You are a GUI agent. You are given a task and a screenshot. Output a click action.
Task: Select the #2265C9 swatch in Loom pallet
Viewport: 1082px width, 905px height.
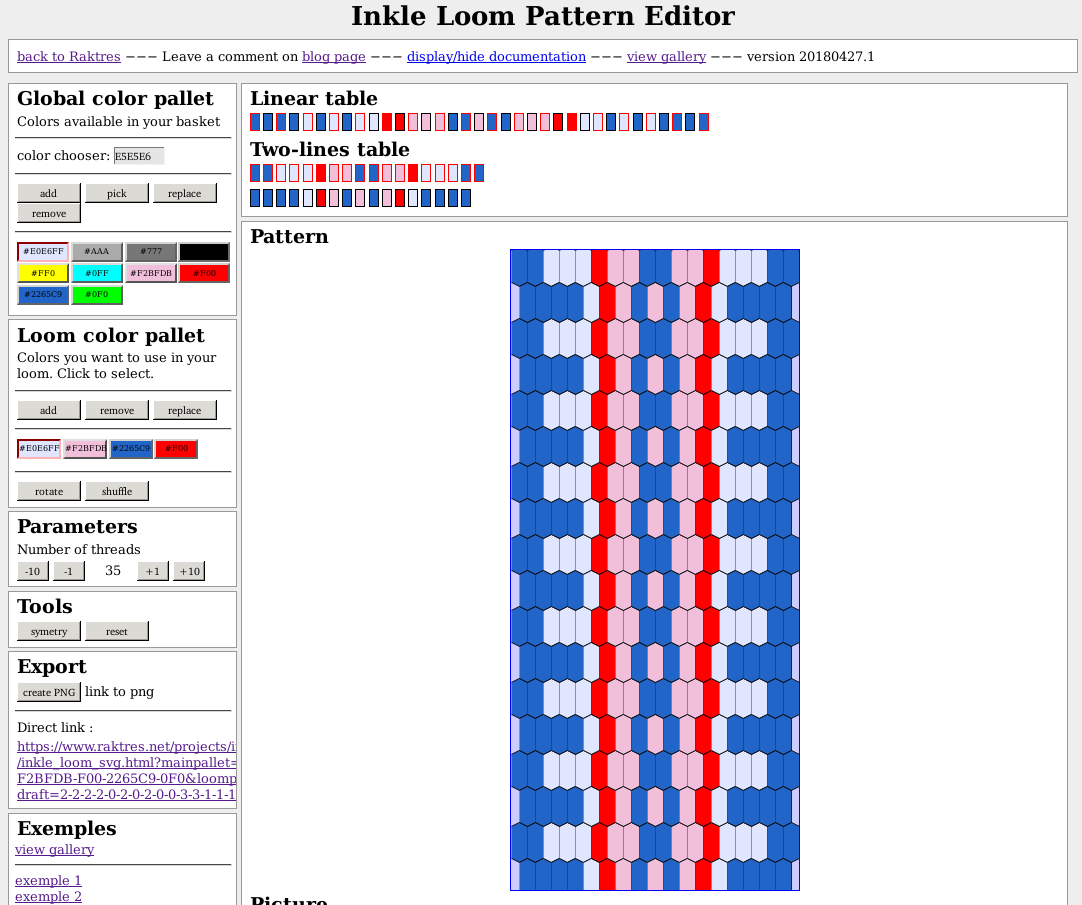click(x=131, y=448)
